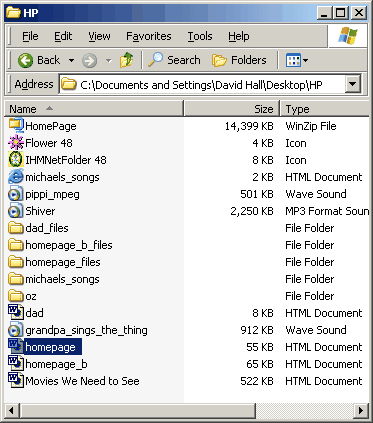Select the homepage_files folder icon
This screenshot has height=423, width=373.
15,262
